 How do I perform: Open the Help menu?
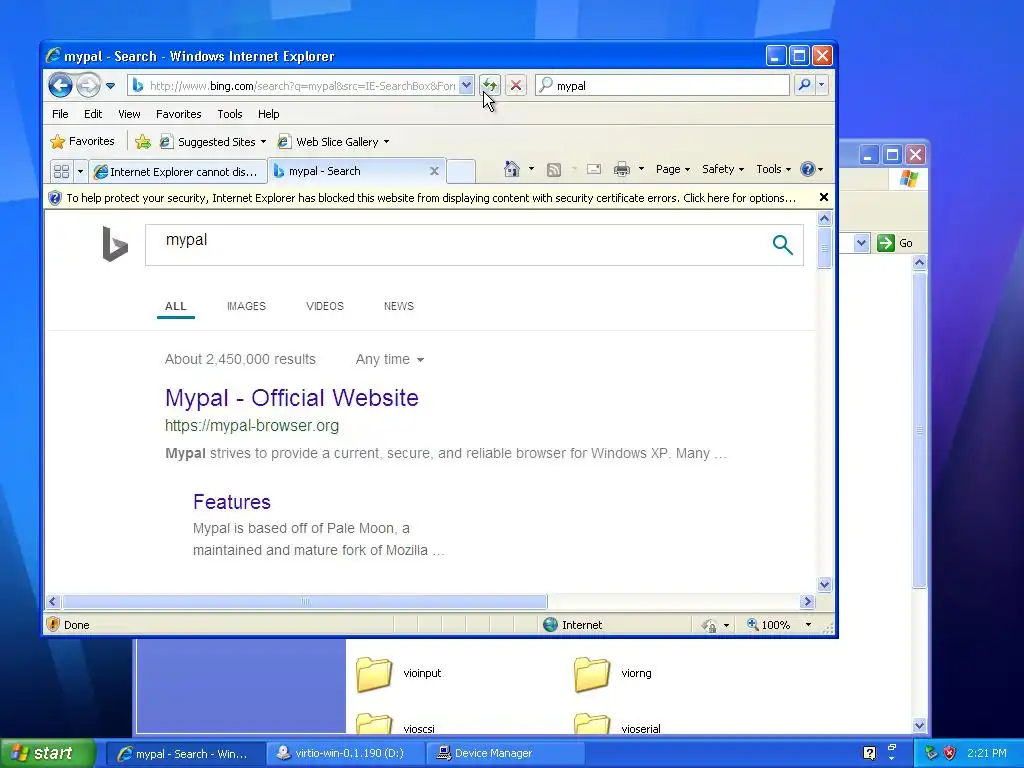(268, 114)
